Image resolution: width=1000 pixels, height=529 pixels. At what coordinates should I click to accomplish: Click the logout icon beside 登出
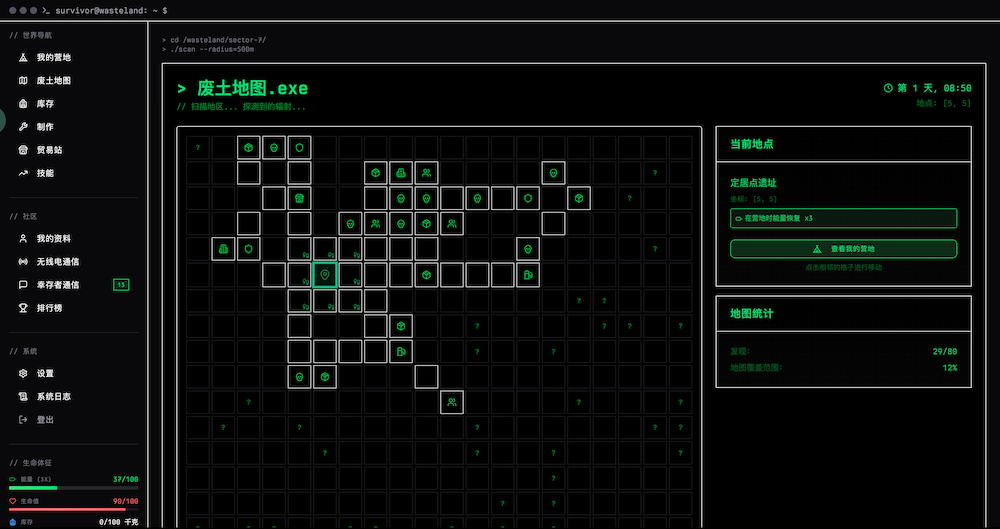[x=23, y=420]
